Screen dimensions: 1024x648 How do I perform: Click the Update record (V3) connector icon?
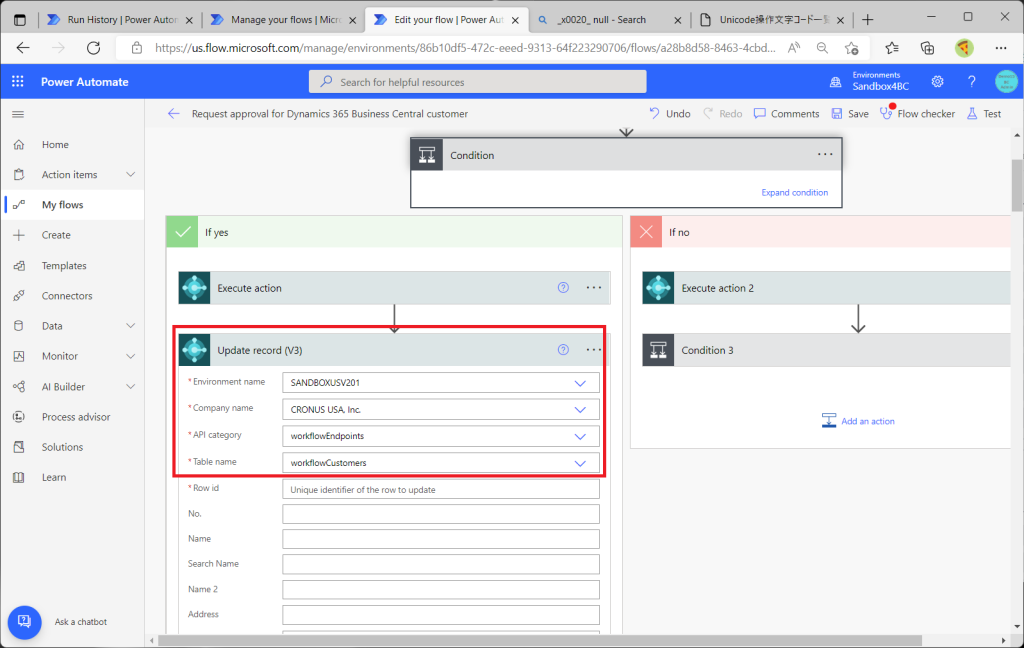coord(195,350)
